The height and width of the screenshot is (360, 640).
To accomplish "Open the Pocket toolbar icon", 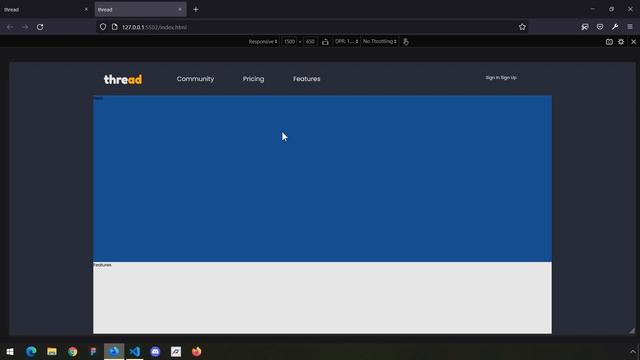I will (600, 27).
